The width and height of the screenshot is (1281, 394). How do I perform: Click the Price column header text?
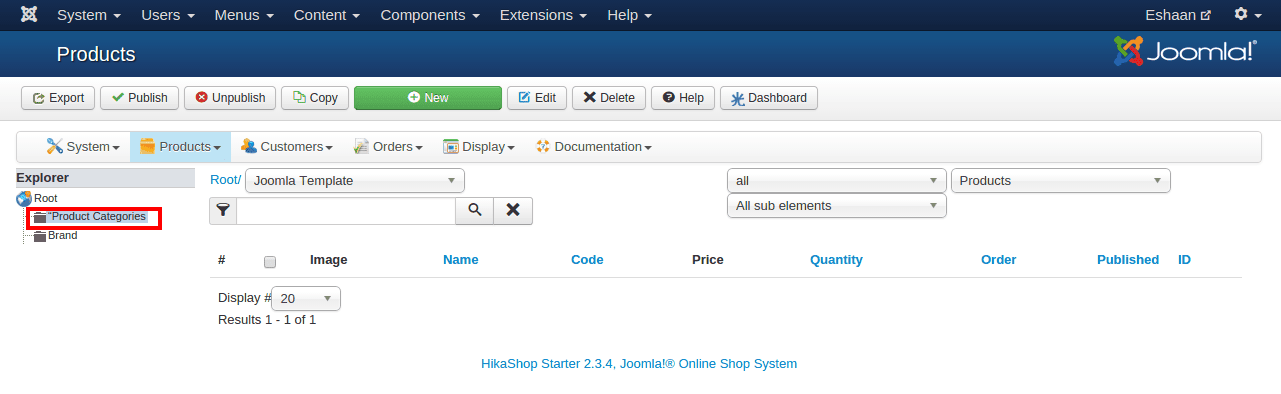(x=708, y=260)
